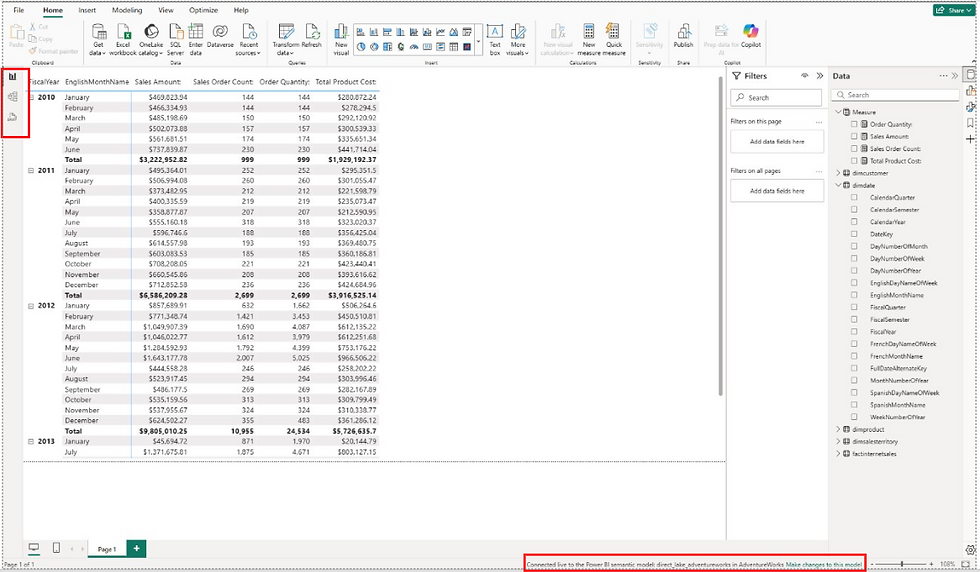Open the Dataverse connector

[x=220, y=36]
